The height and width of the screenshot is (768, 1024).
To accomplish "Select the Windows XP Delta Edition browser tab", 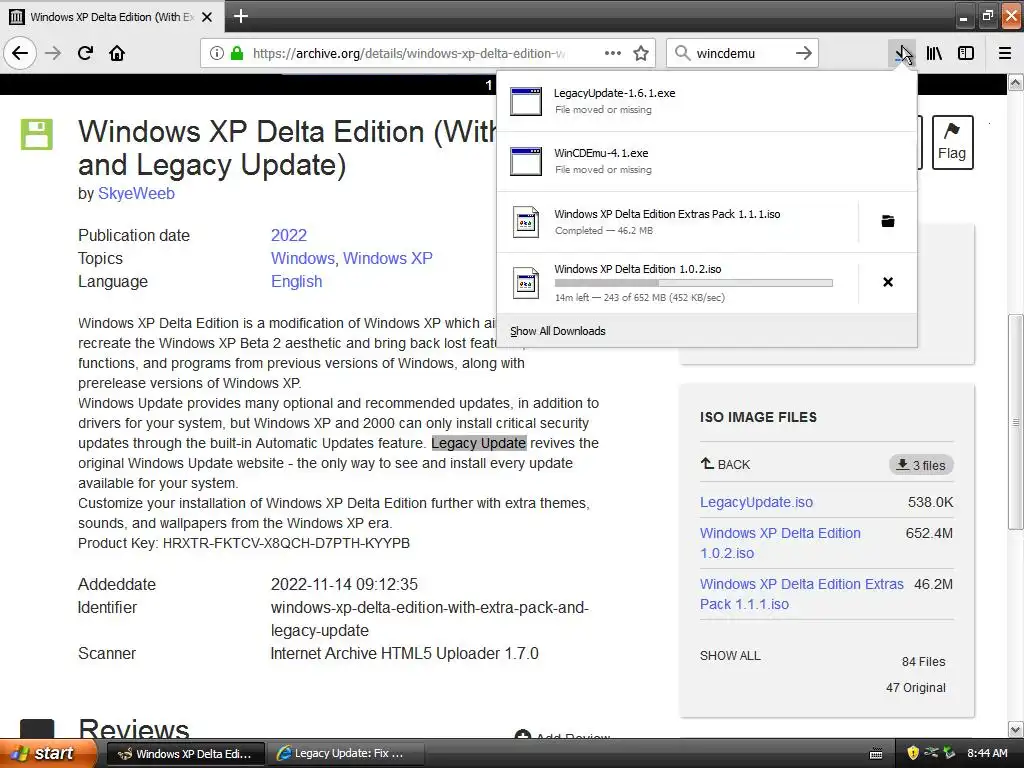I will pos(112,17).
